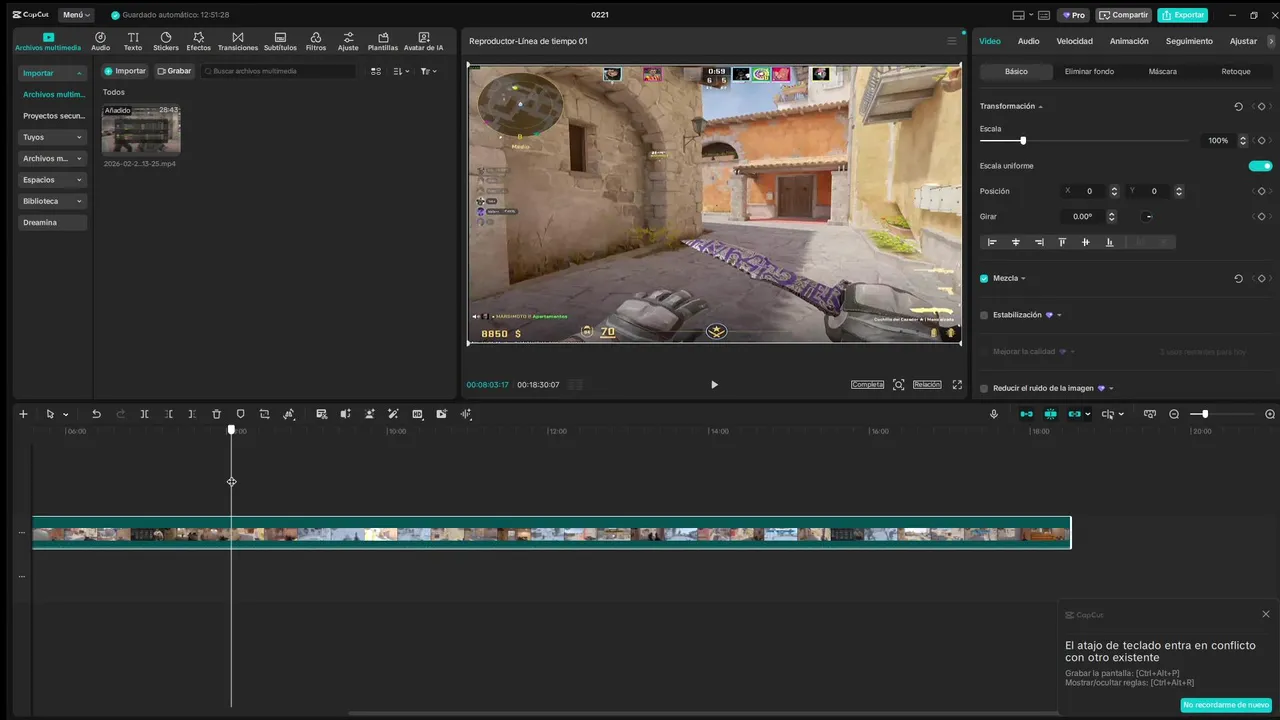
Task: Click No recordarme de nuevo
Action: point(1226,705)
